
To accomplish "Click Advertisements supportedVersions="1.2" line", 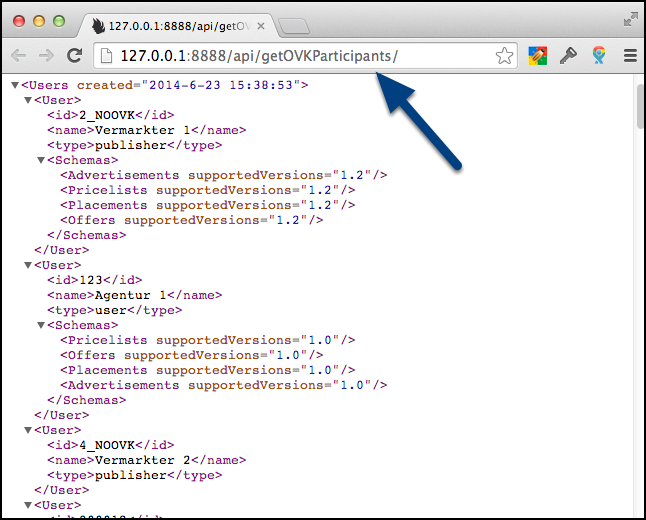I will pyautogui.click(x=224, y=175).
